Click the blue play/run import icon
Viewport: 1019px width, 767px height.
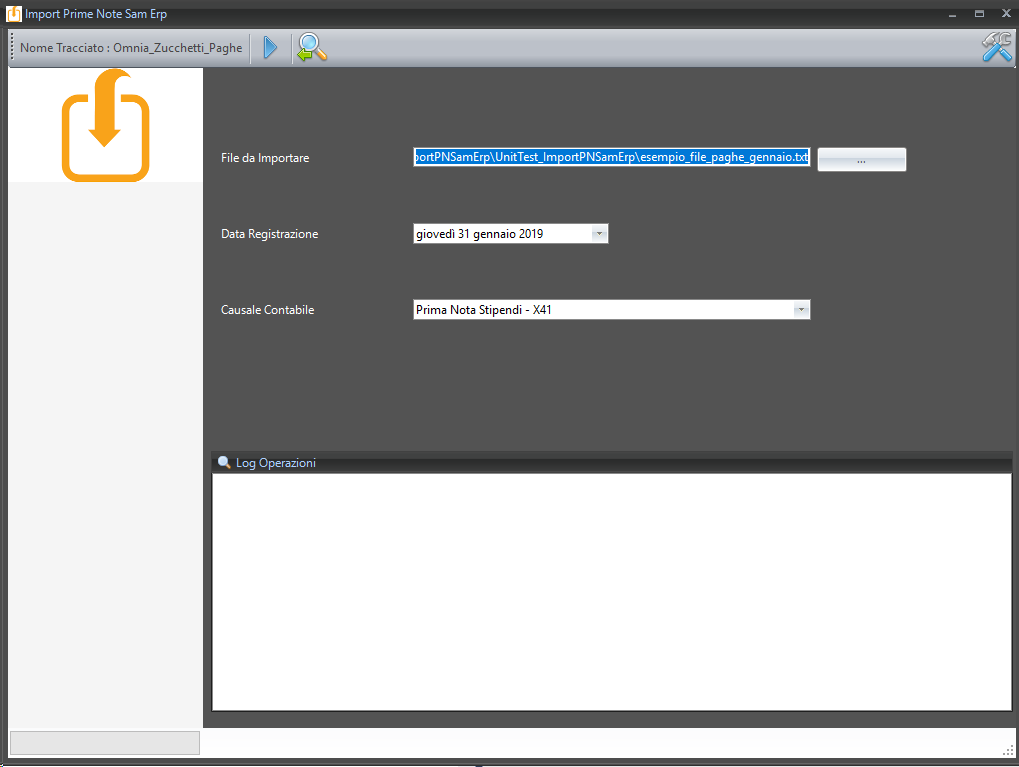[x=270, y=47]
